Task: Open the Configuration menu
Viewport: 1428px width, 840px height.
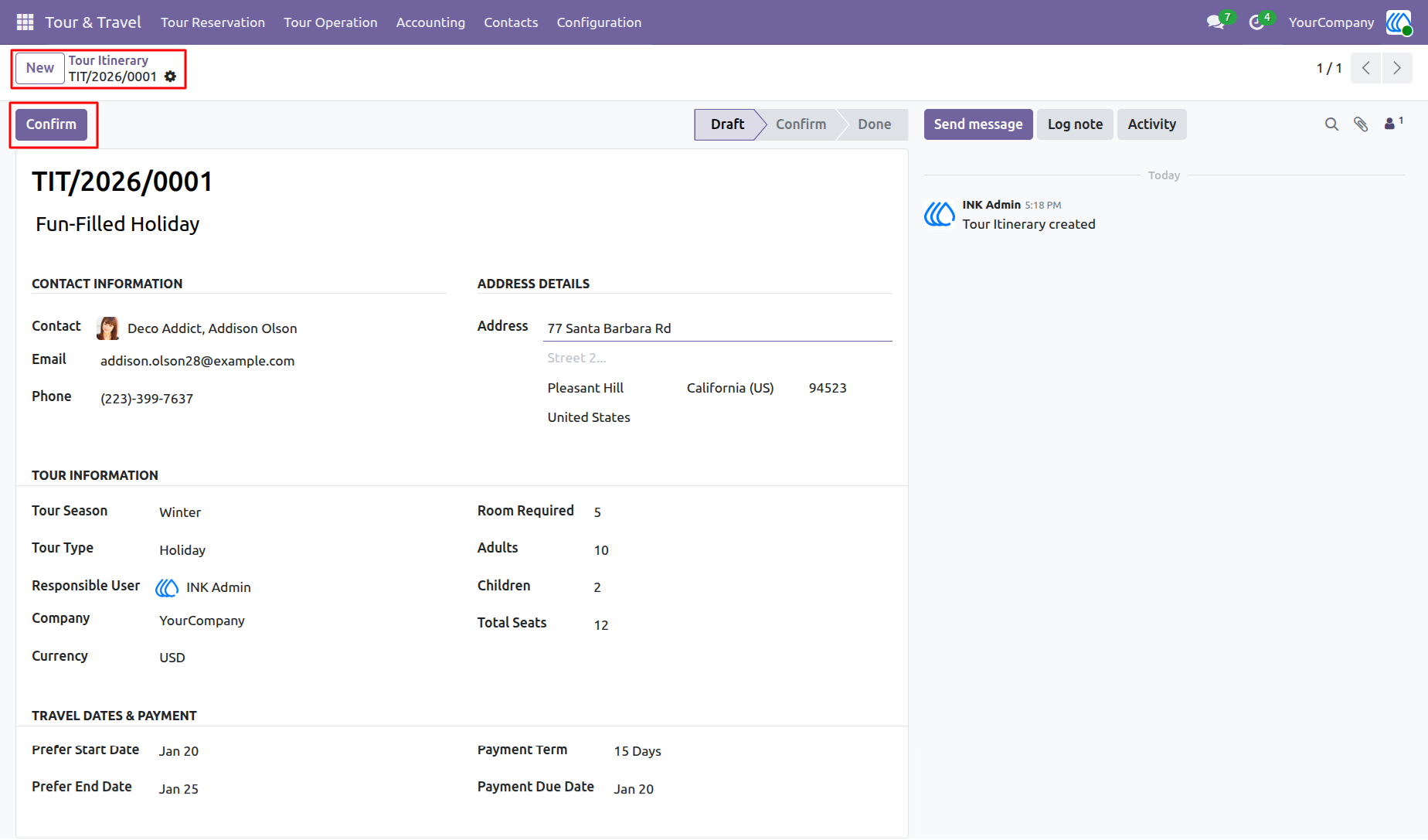Action: (599, 22)
